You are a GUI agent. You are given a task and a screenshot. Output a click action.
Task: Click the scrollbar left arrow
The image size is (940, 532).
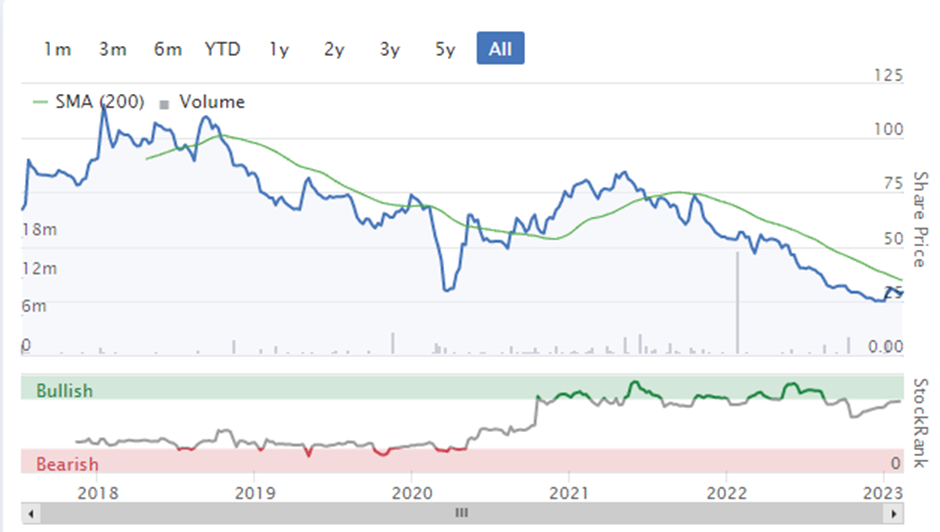31,513
